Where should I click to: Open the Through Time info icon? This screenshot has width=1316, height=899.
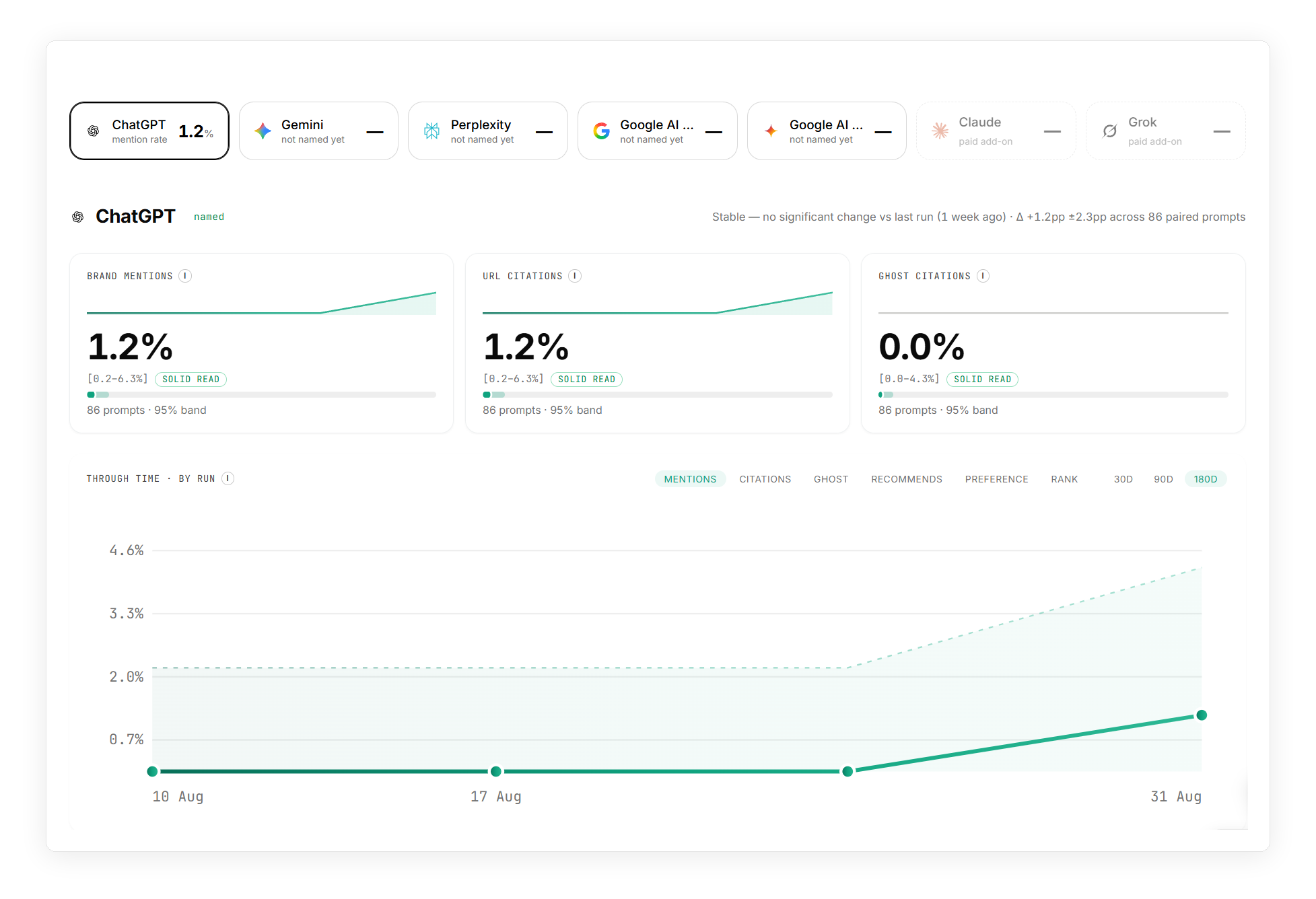point(228,478)
